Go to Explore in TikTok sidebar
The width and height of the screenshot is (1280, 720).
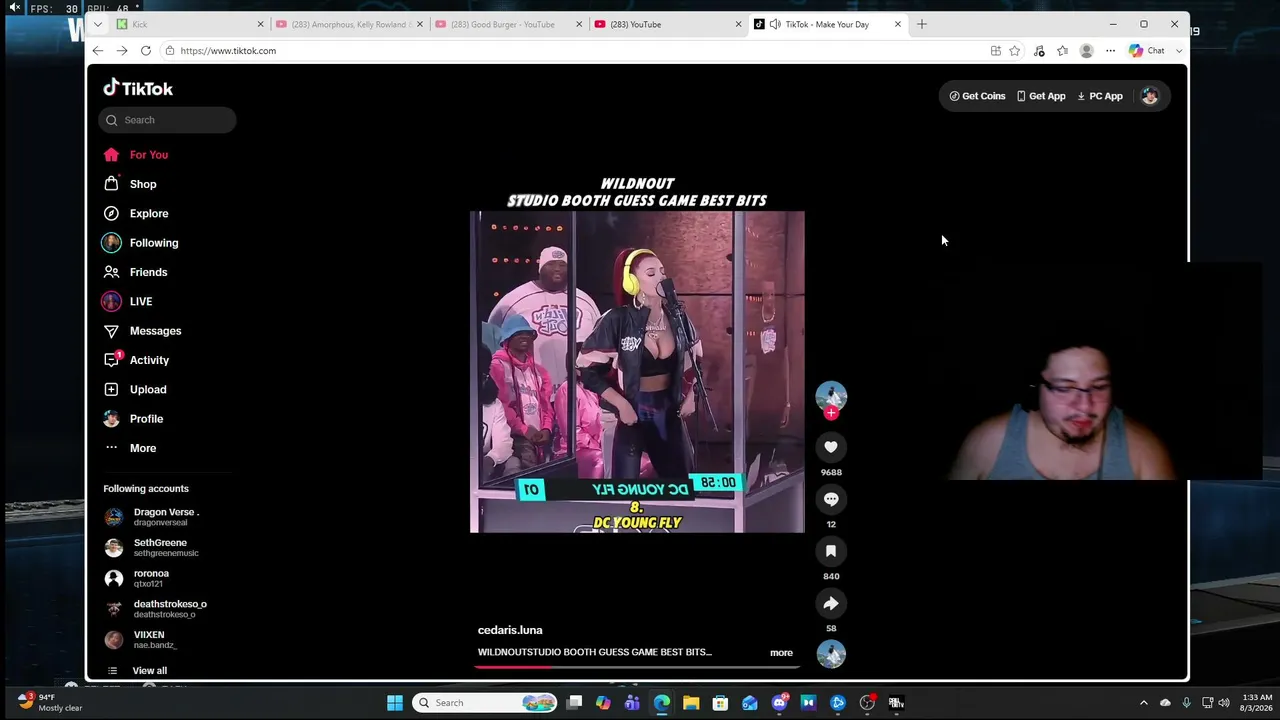(x=136, y=213)
